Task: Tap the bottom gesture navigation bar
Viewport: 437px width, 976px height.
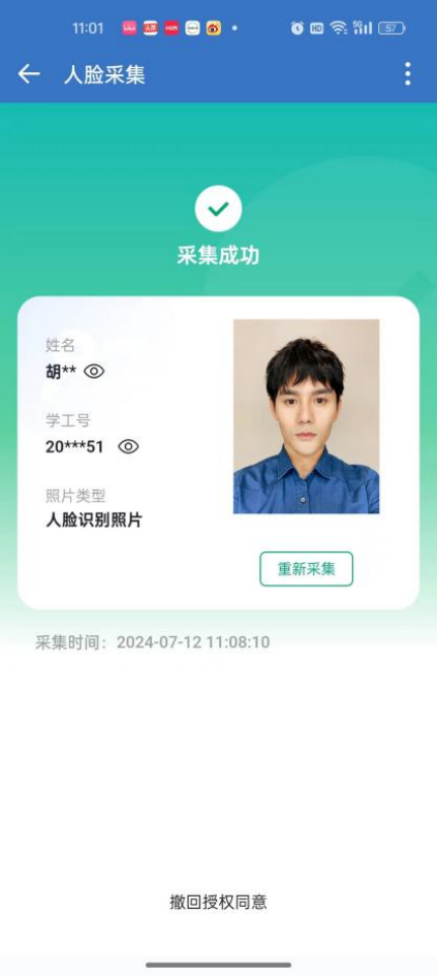Action: [x=218, y=965]
